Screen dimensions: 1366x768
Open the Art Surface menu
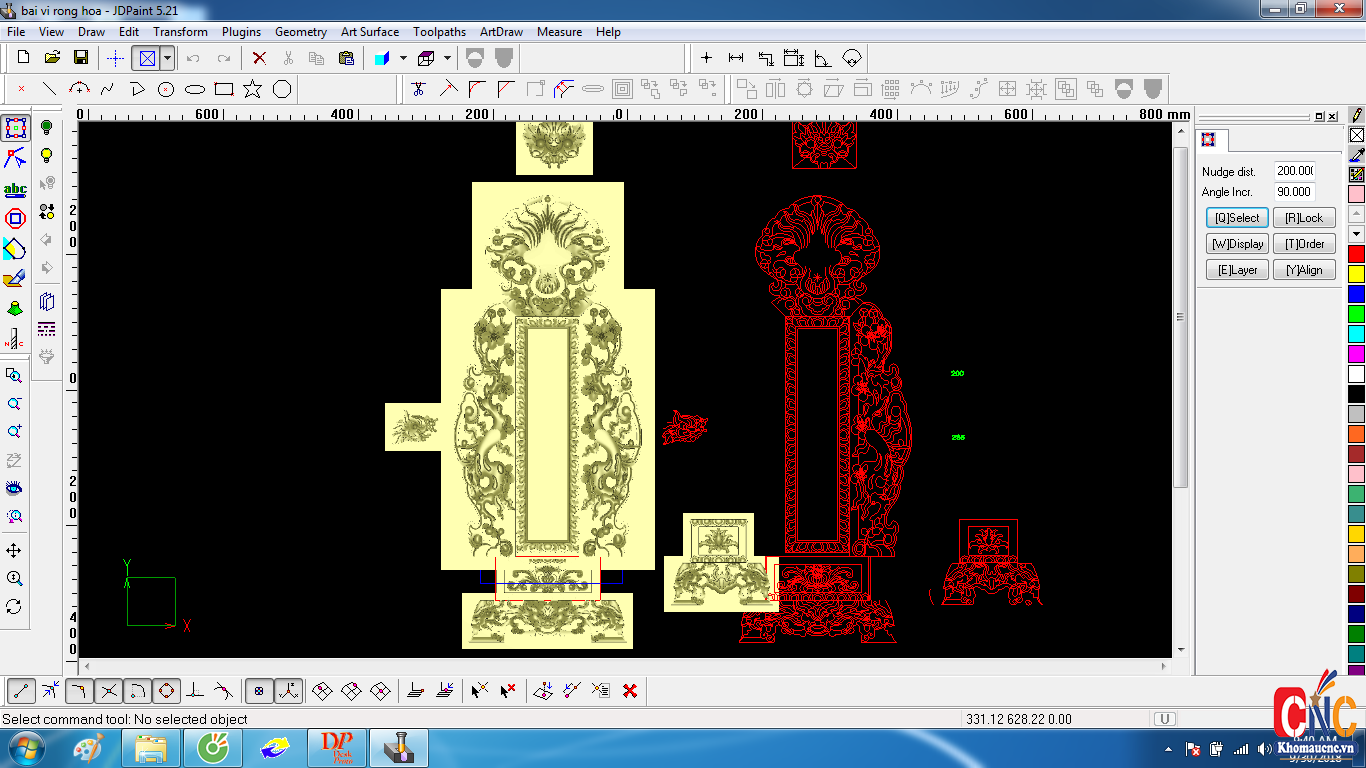click(x=369, y=32)
